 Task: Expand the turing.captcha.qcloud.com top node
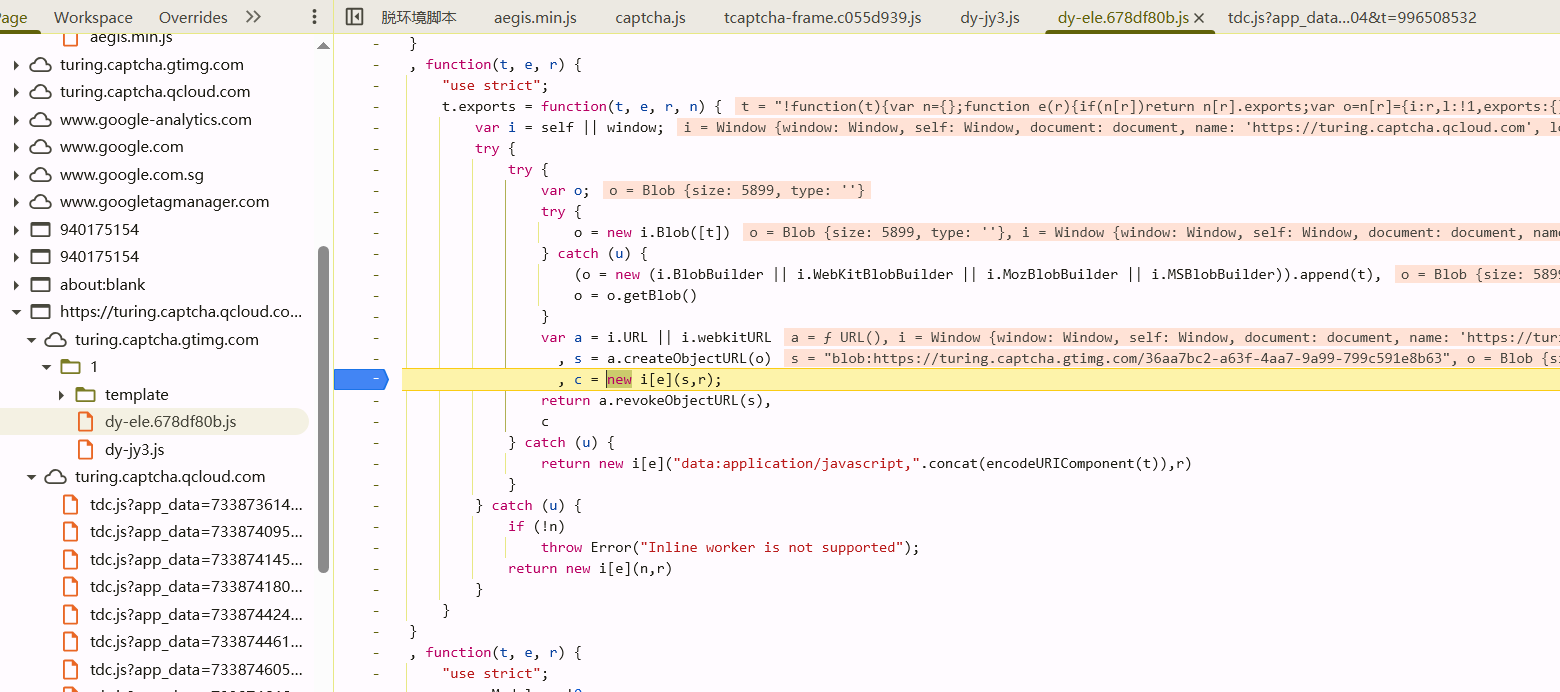point(16,91)
